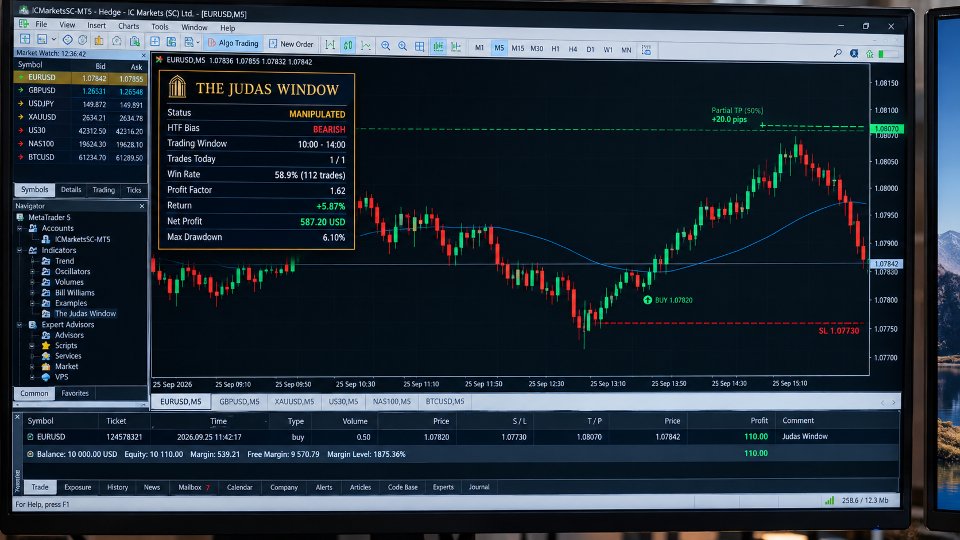
Task: Expand the Oscillators folder
Action: pyautogui.click(x=32, y=272)
